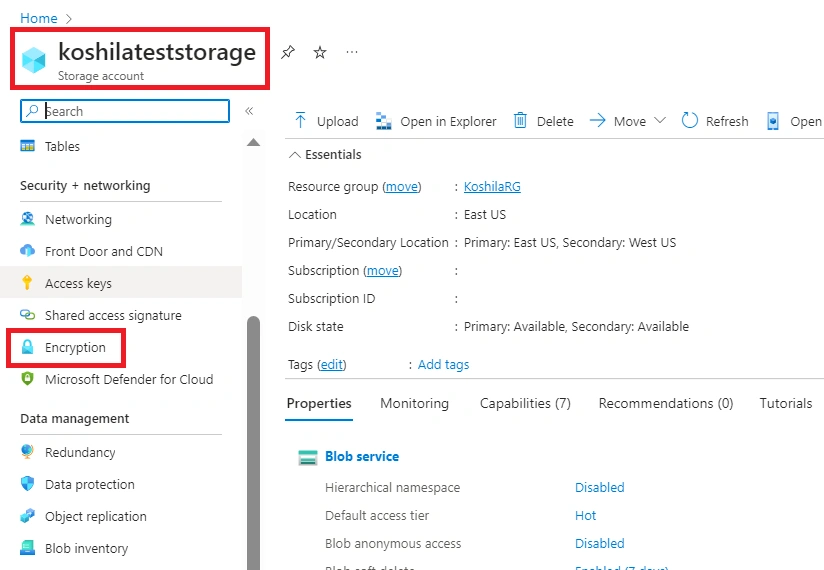This screenshot has height=570, width=824.
Task: Click the storage account cube icon
Action: tap(34, 59)
